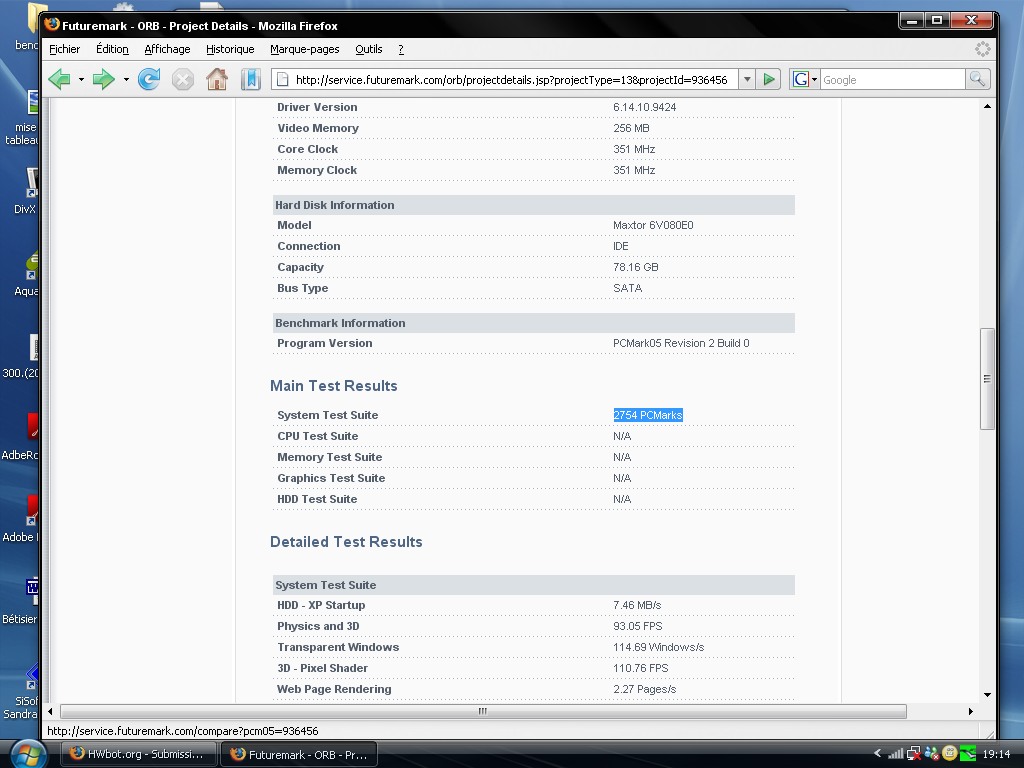Click the 114.69 Windows/s value
This screenshot has height=768, width=1024.
pos(658,647)
